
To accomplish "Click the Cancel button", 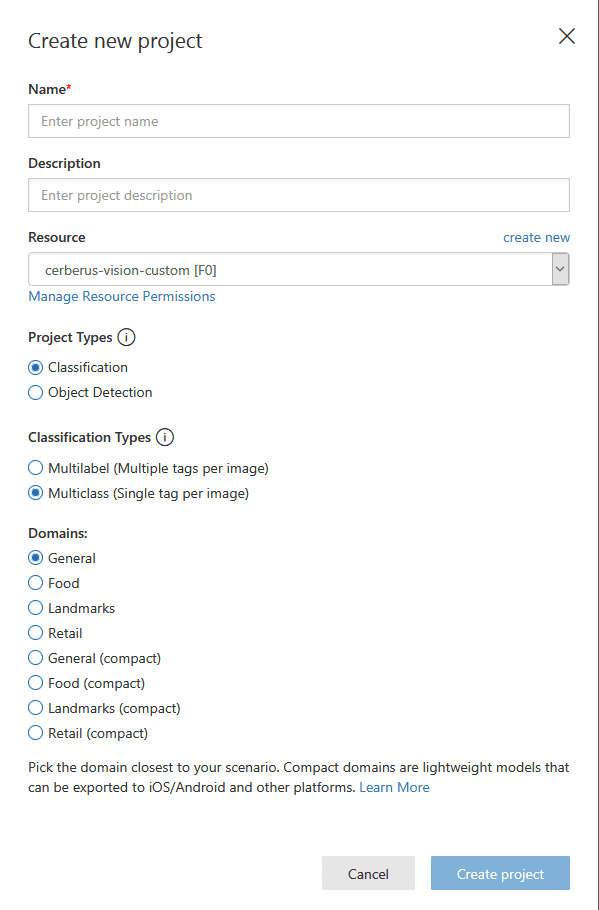I will pos(369,873).
